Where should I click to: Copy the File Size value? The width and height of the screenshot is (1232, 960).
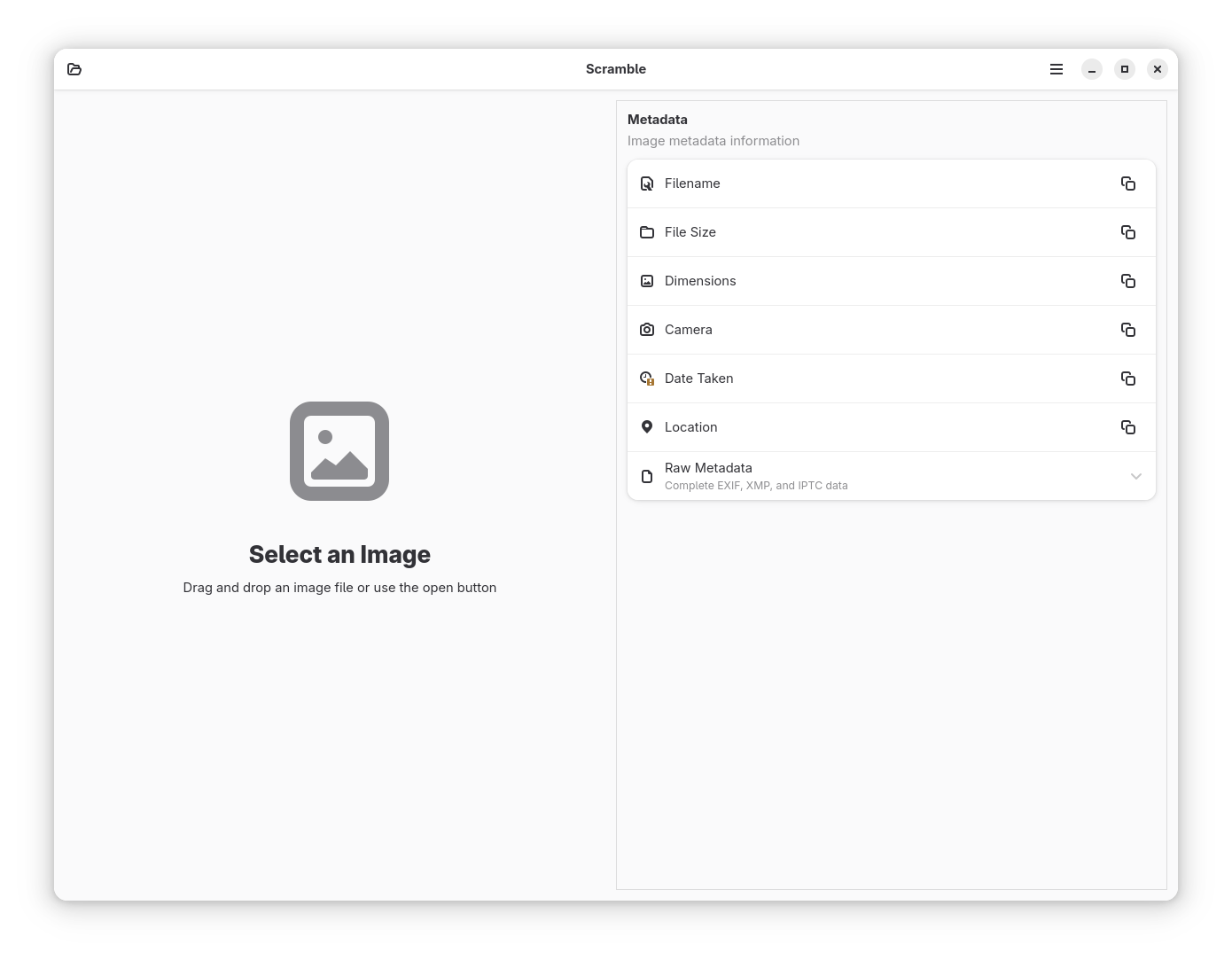coord(1128,232)
